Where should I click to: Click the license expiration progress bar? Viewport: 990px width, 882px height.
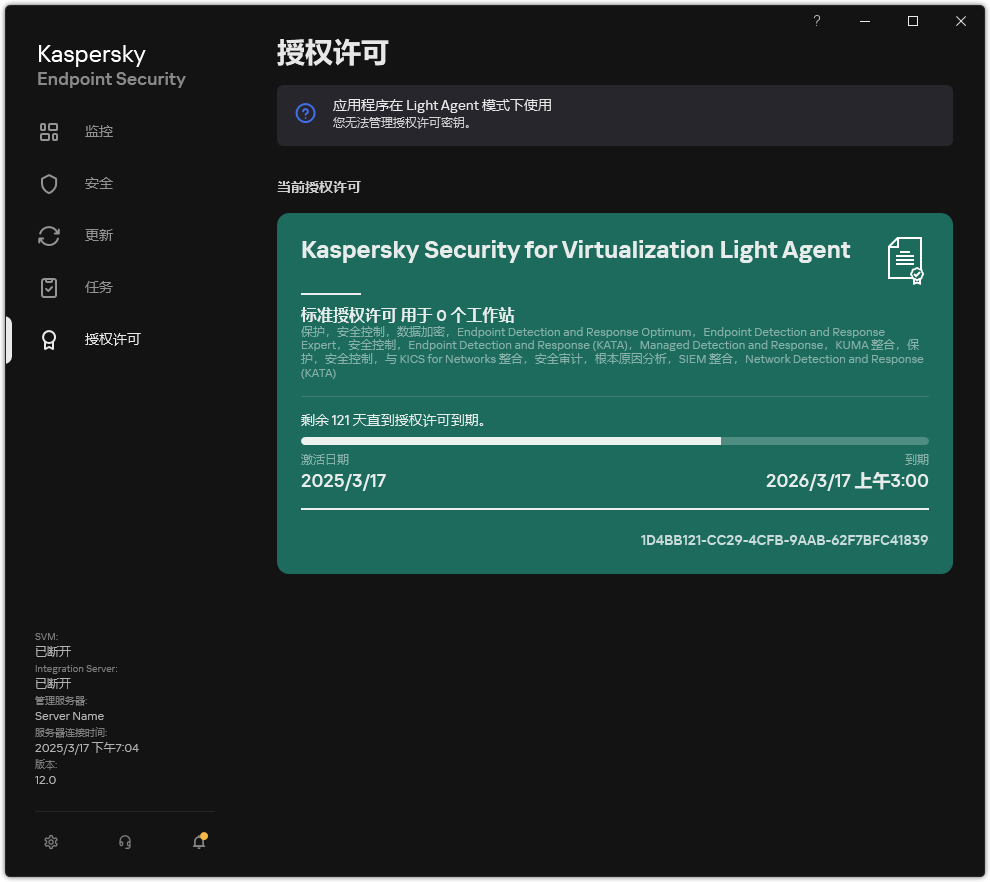614,440
